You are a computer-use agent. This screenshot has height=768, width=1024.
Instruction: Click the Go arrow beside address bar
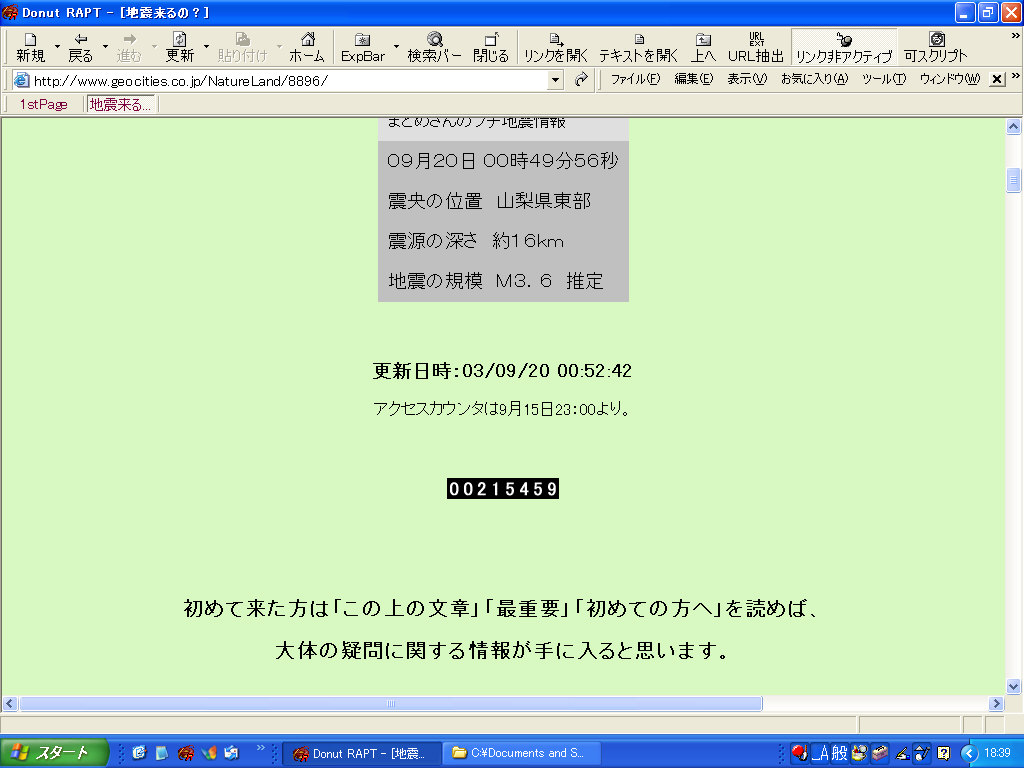581,80
